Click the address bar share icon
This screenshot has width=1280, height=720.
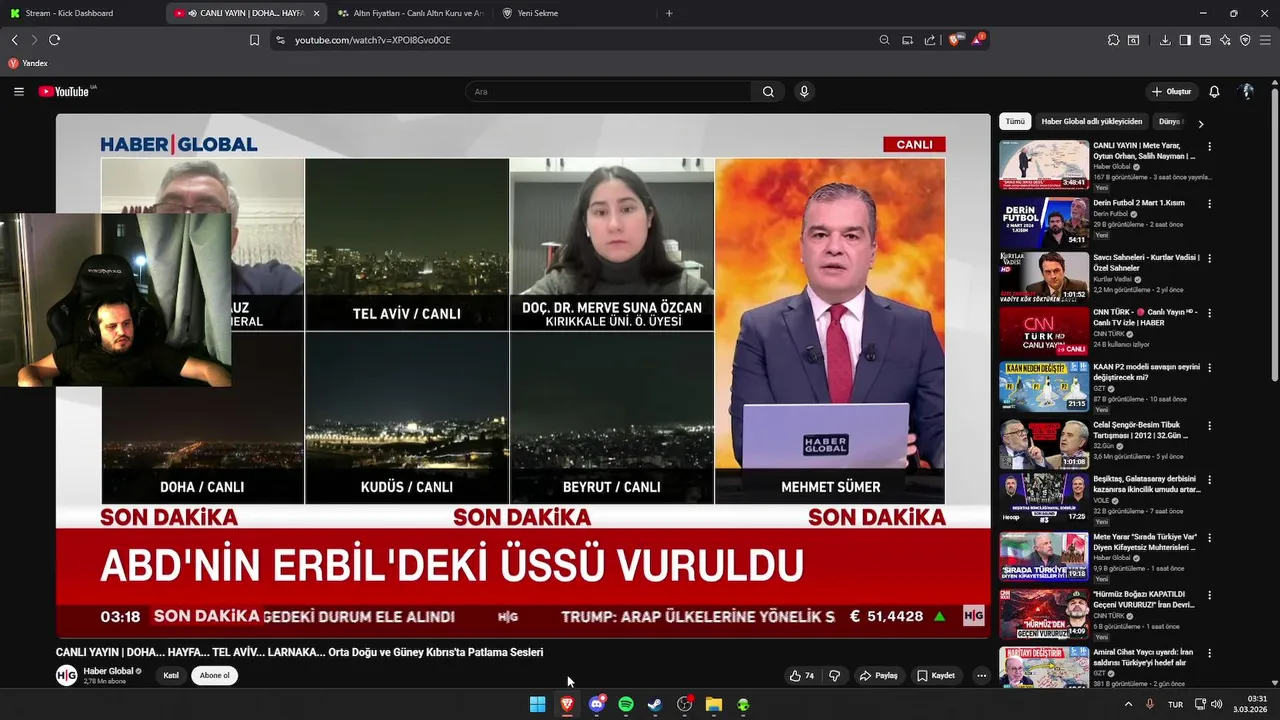(930, 40)
